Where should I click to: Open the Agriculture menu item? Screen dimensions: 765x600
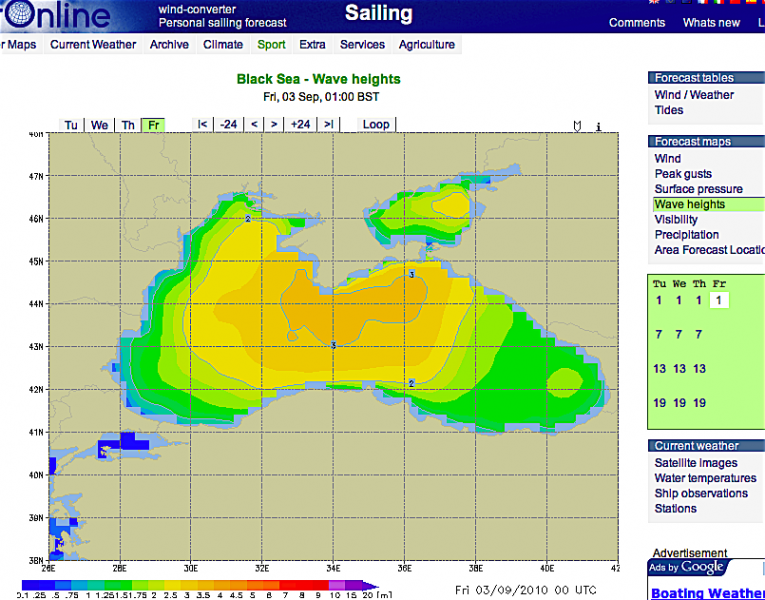click(426, 45)
